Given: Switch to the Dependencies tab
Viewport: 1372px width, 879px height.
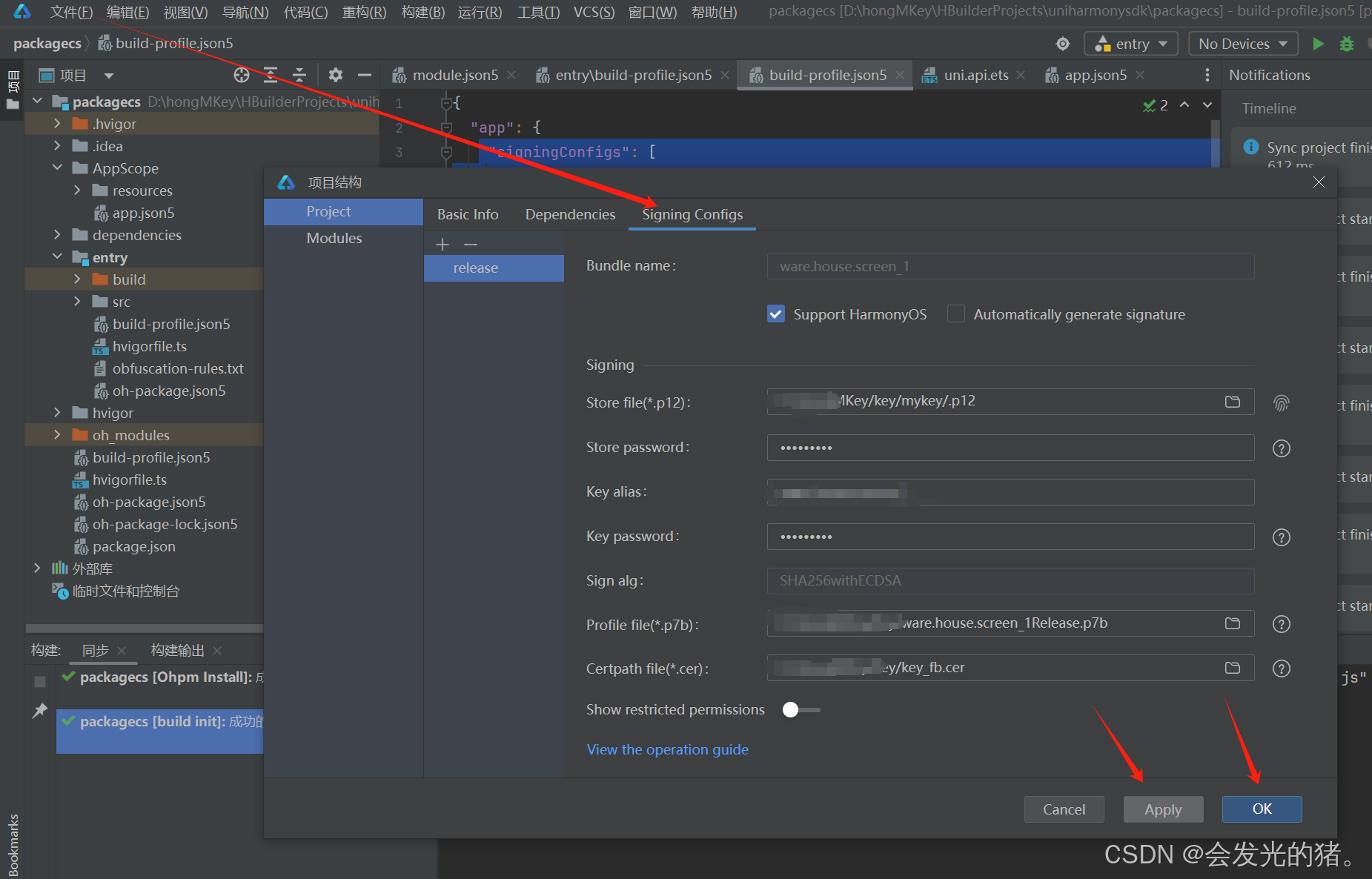Looking at the screenshot, I should coord(570,214).
